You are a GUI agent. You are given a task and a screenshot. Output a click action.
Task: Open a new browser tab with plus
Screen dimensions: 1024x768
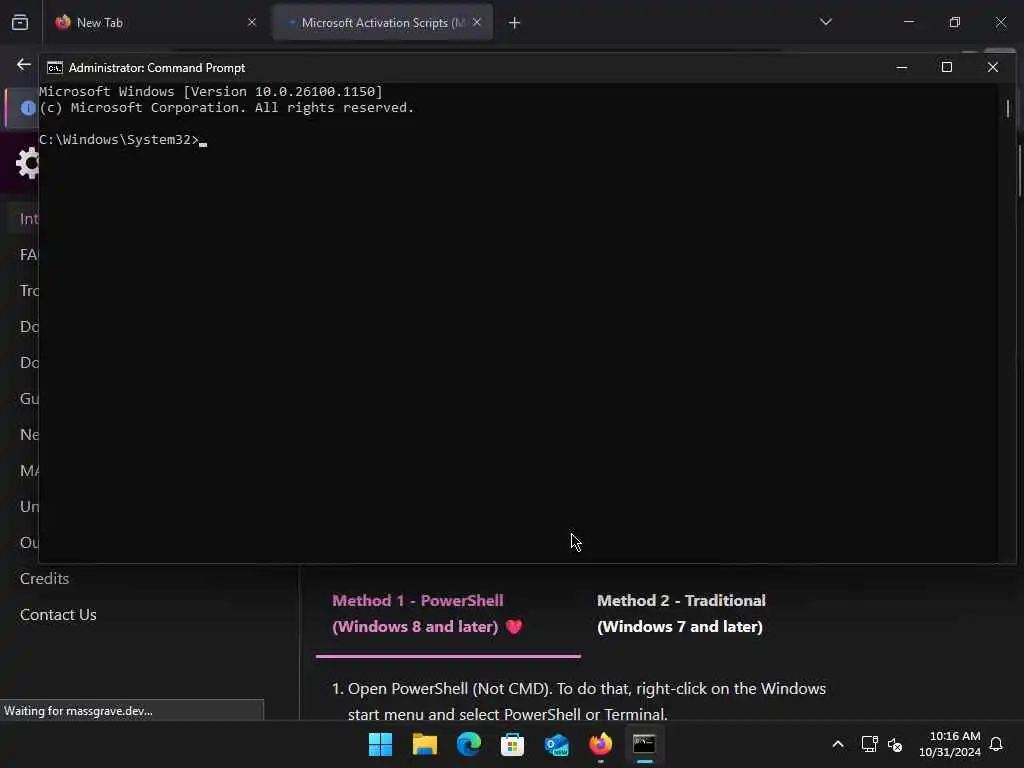click(515, 23)
